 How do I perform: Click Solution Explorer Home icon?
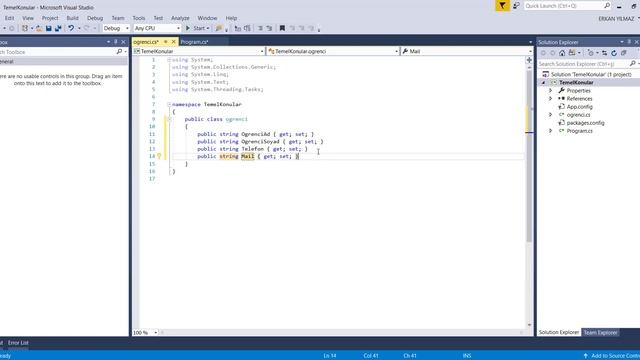click(562, 53)
